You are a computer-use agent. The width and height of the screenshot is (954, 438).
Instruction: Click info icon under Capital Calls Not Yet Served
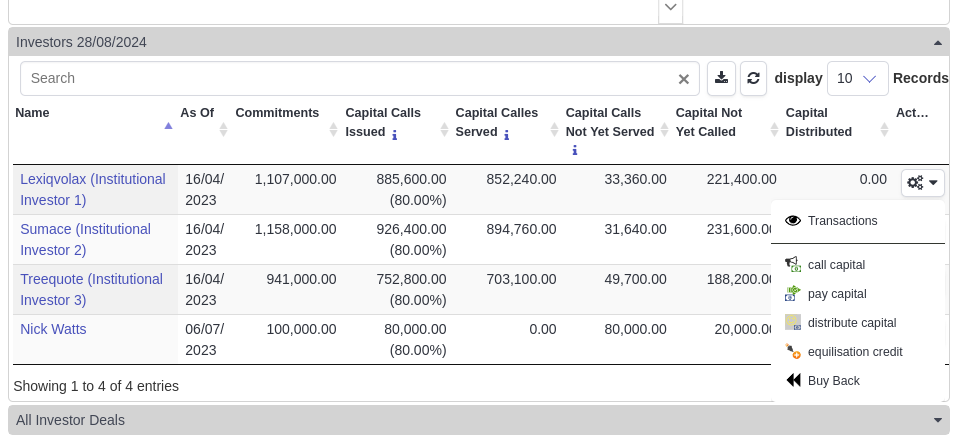coord(574,151)
